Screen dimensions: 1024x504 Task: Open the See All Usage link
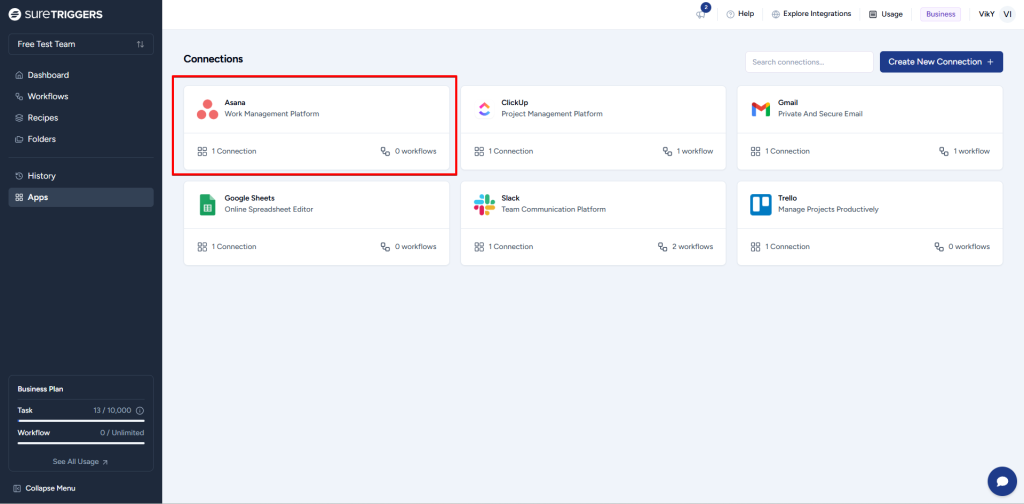coord(81,462)
